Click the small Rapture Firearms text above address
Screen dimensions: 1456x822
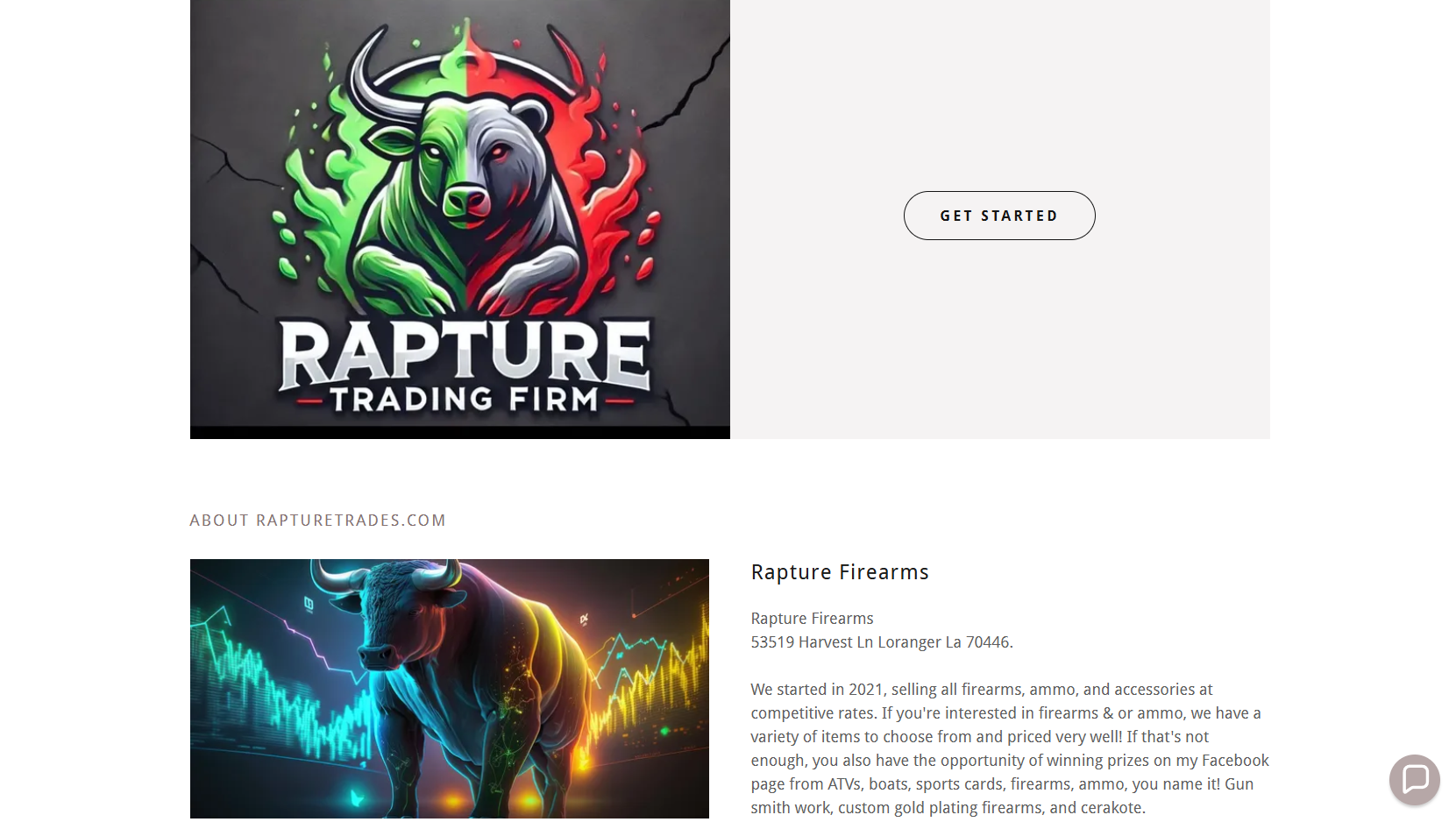[x=812, y=619]
